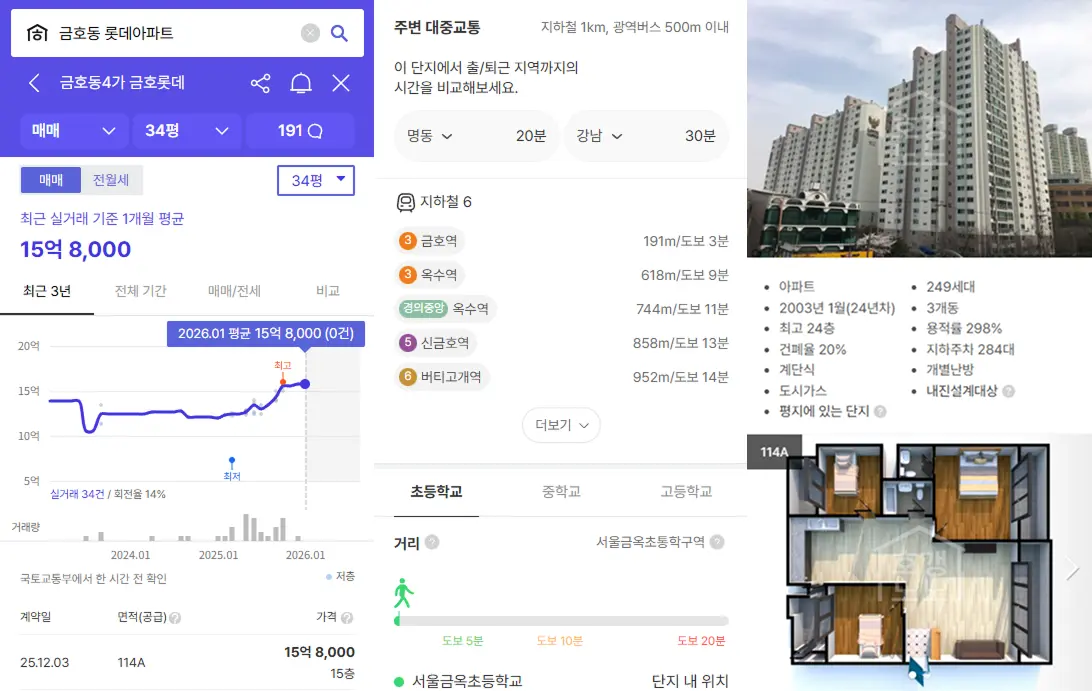Open the 34평 size dropdown in header
Viewport: 1092px width, 691px height.
(x=187, y=131)
